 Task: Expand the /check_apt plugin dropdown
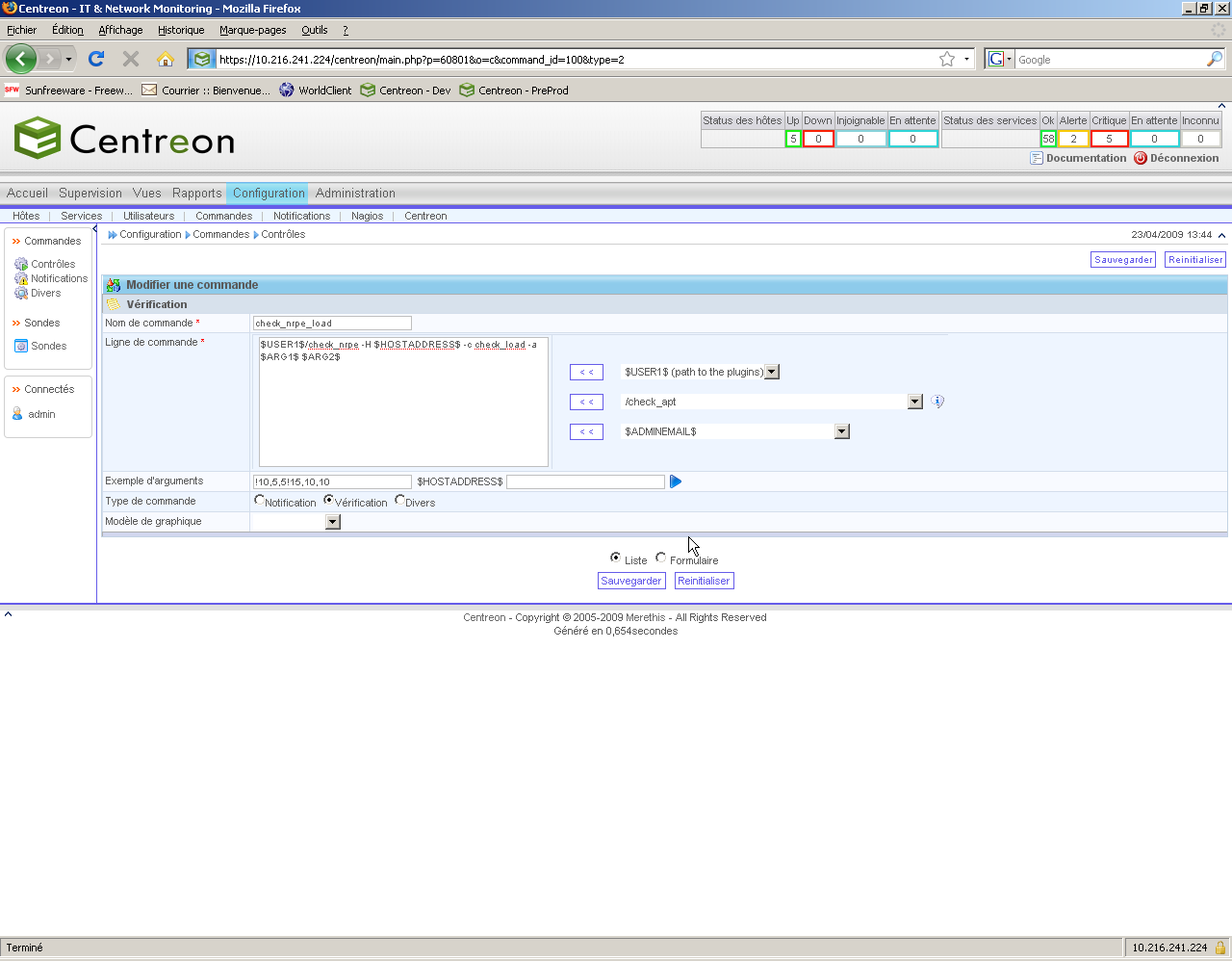pyautogui.click(x=915, y=402)
